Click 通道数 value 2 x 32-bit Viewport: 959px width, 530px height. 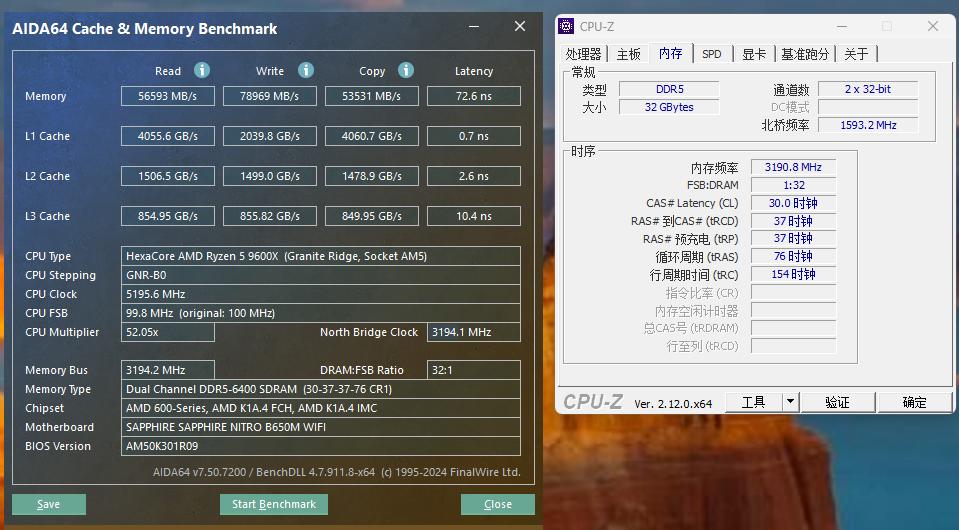[x=868, y=89]
